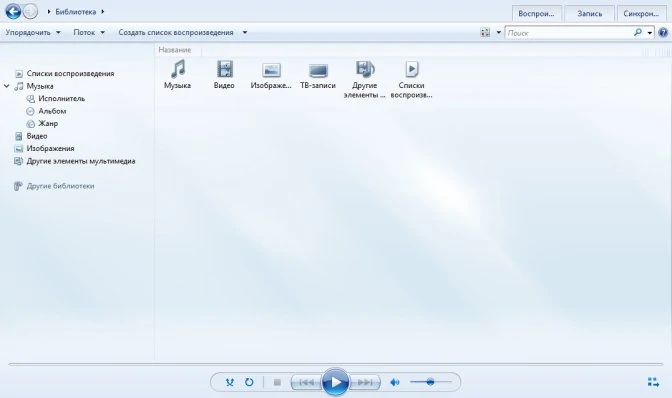Screen dimensions: 672x398
Task: Open the Другие элементы library icon
Action: click(365, 80)
